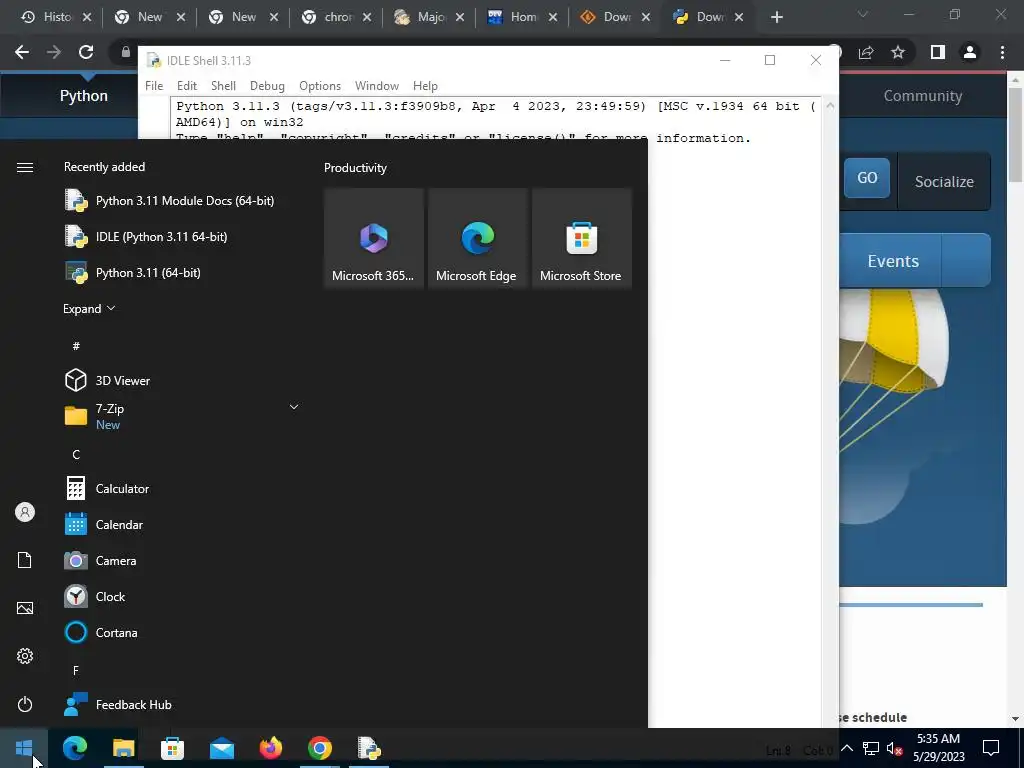This screenshot has width=1024, height=768.
Task: Jump to the # letter index
Action: 76,345
